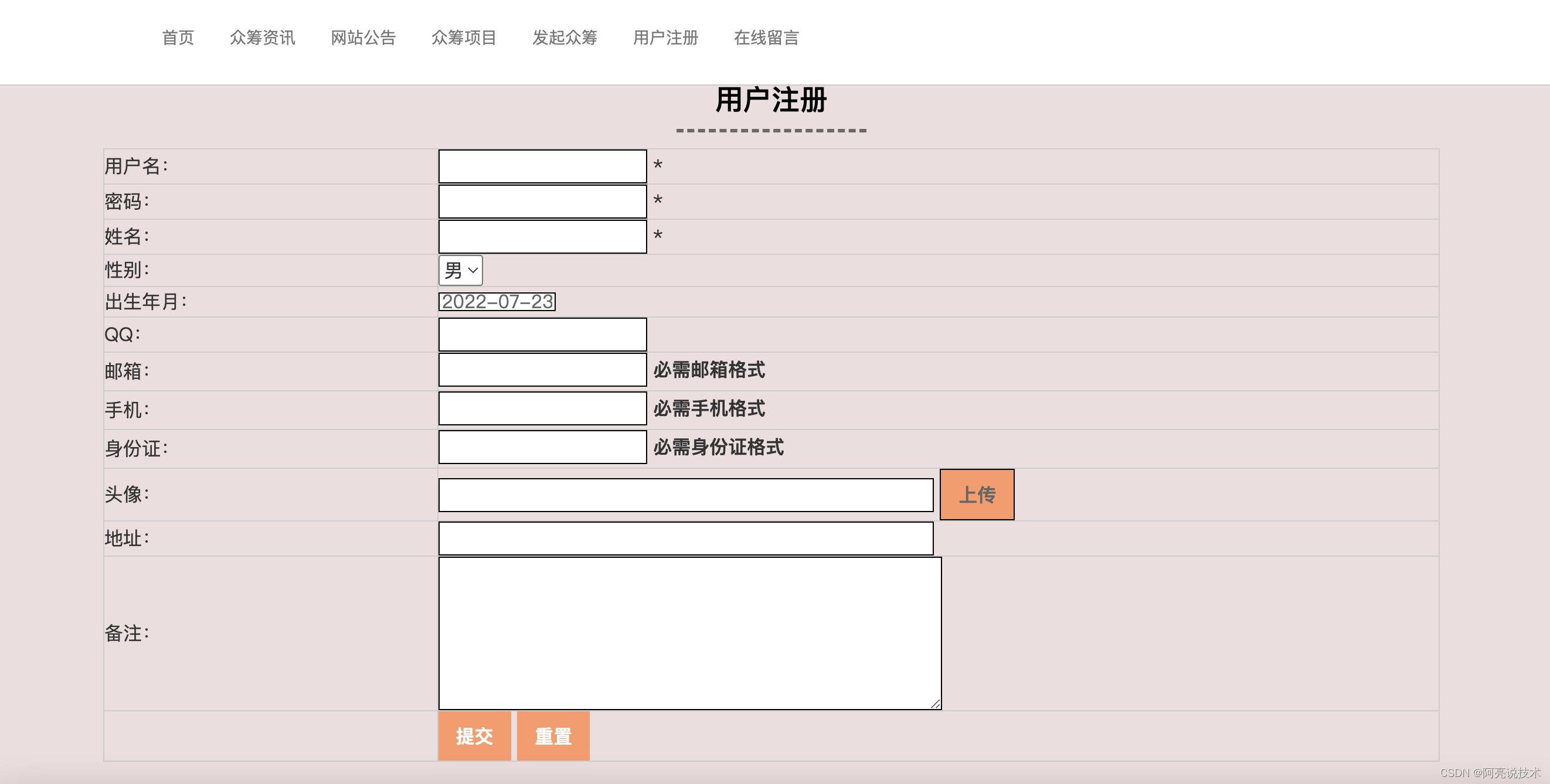Click the 手机 phone number field
Viewport: 1550px width, 784px height.
click(x=542, y=408)
